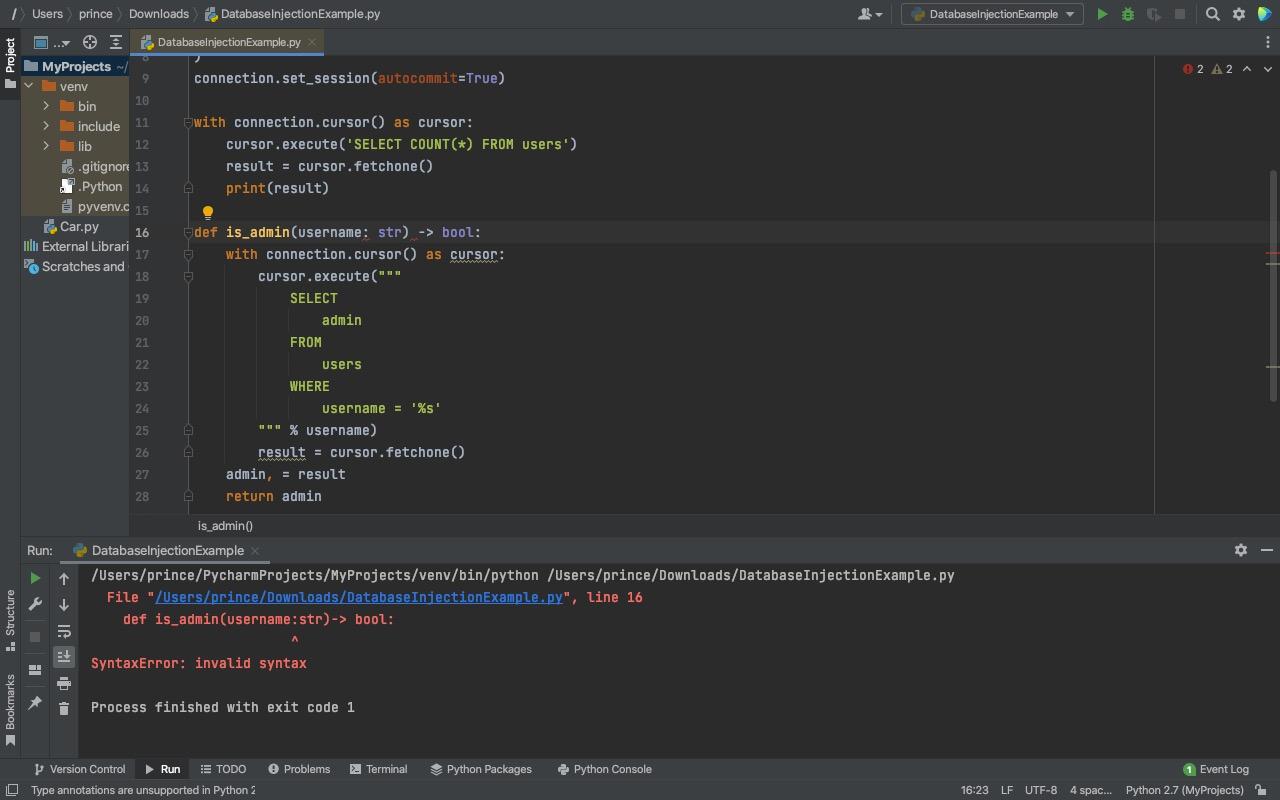Image resolution: width=1280 pixels, height=800 pixels.
Task: Open the Problems tool tab
Action: point(299,769)
